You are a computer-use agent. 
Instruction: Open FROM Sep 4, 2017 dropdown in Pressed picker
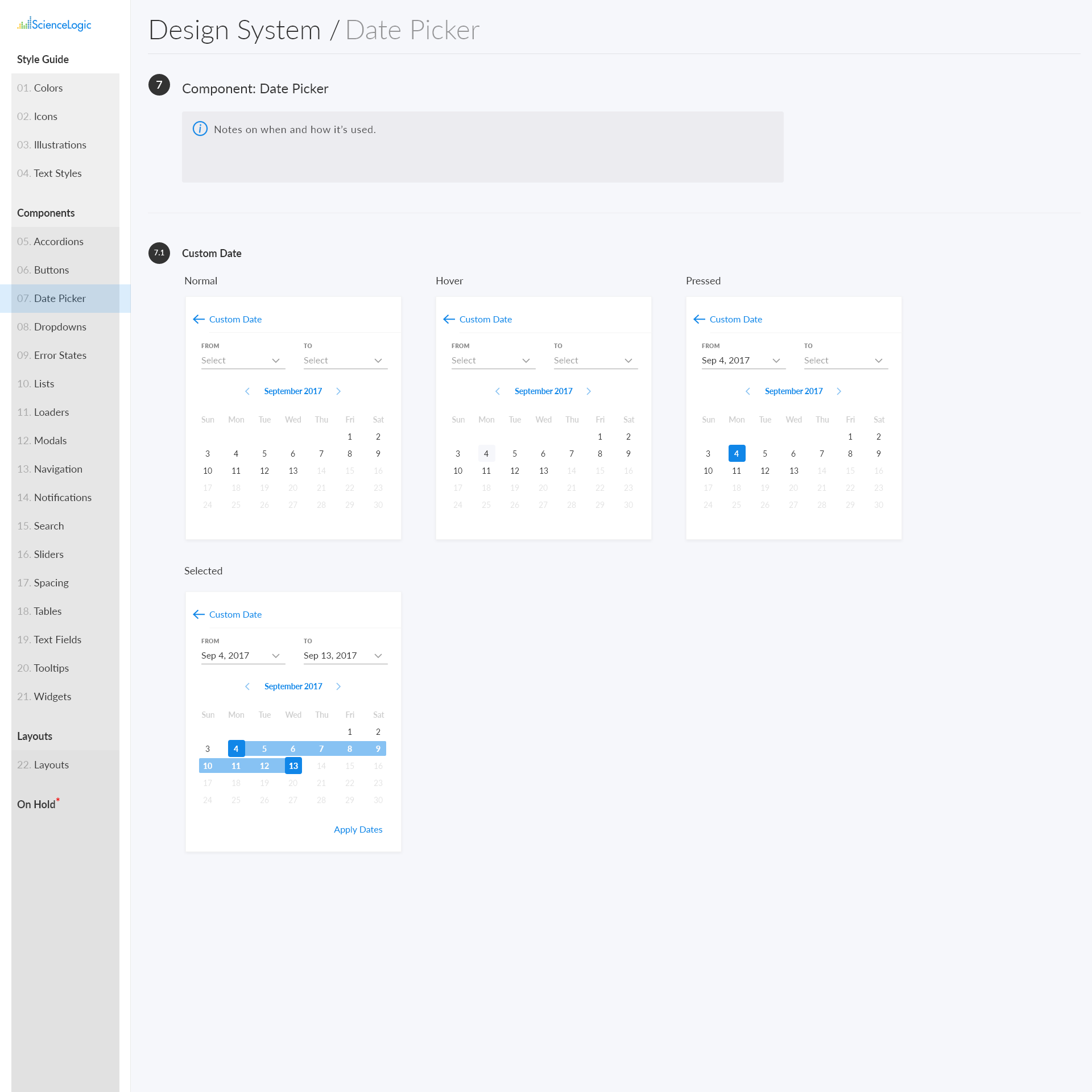coord(742,361)
